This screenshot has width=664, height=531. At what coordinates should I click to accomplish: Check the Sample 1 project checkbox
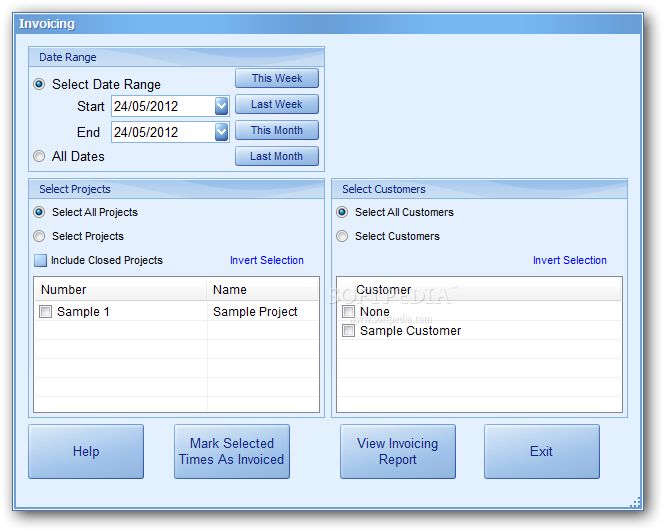pyautogui.click(x=45, y=312)
